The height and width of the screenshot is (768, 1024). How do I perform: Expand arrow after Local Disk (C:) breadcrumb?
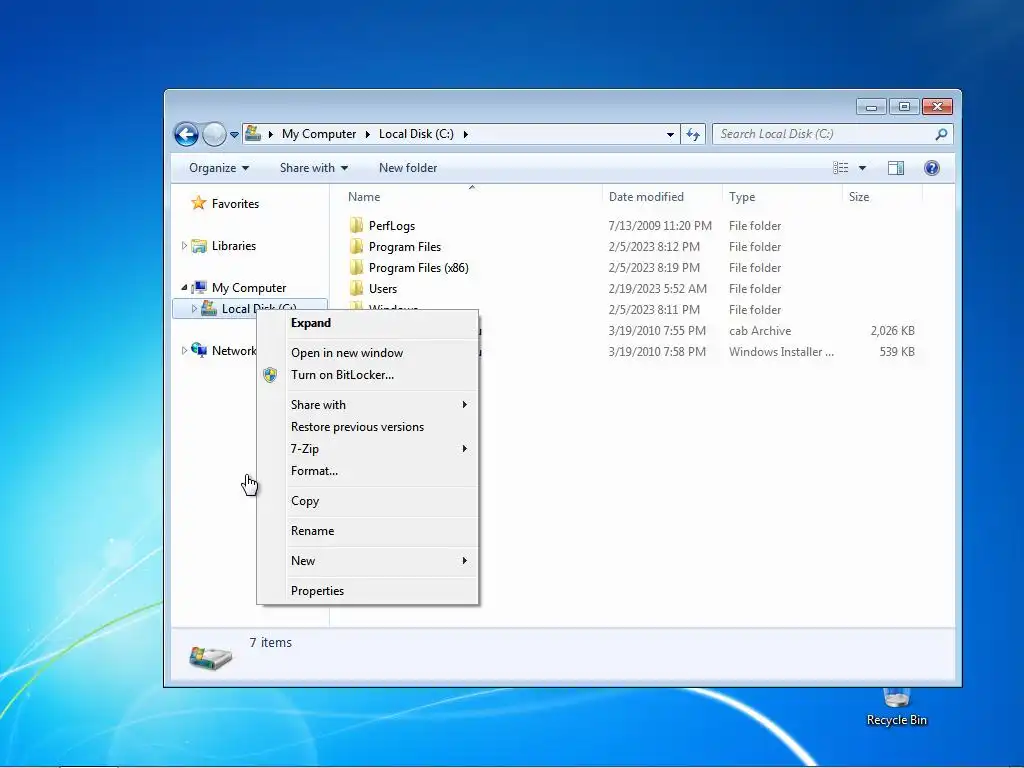pos(466,134)
